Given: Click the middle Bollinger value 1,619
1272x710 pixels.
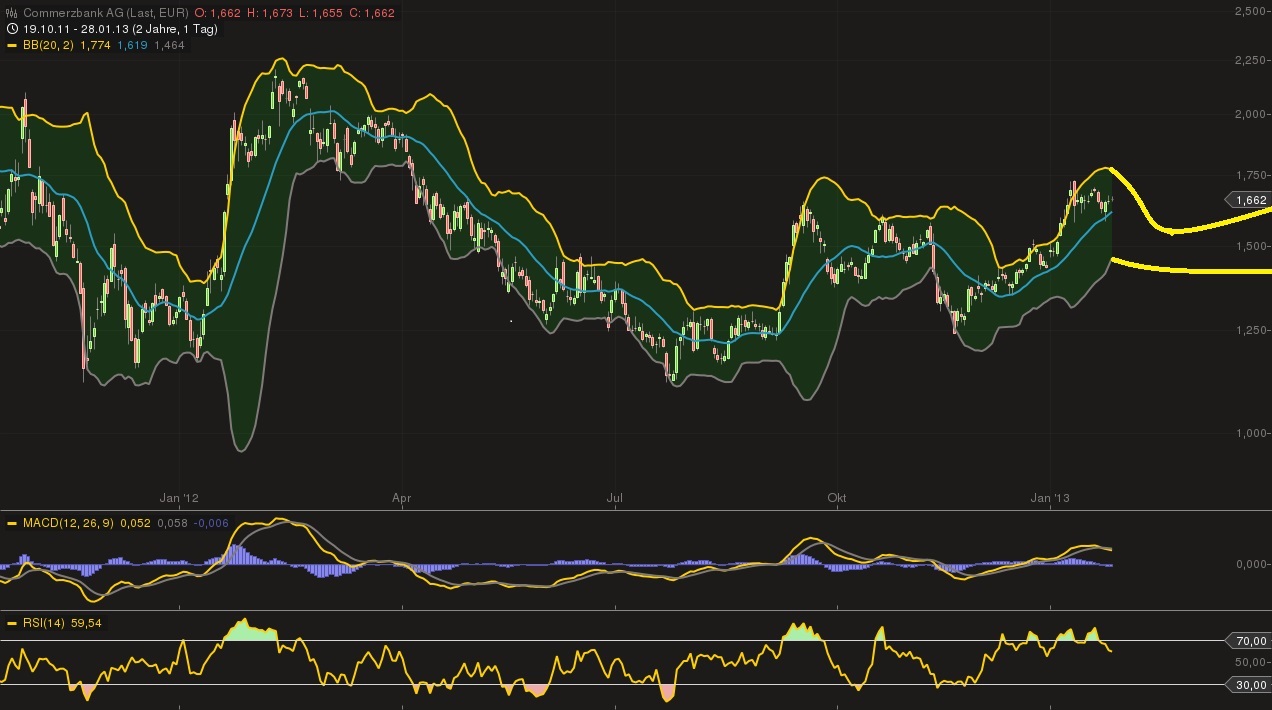Looking at the screenshot, I should click(132, 45).
